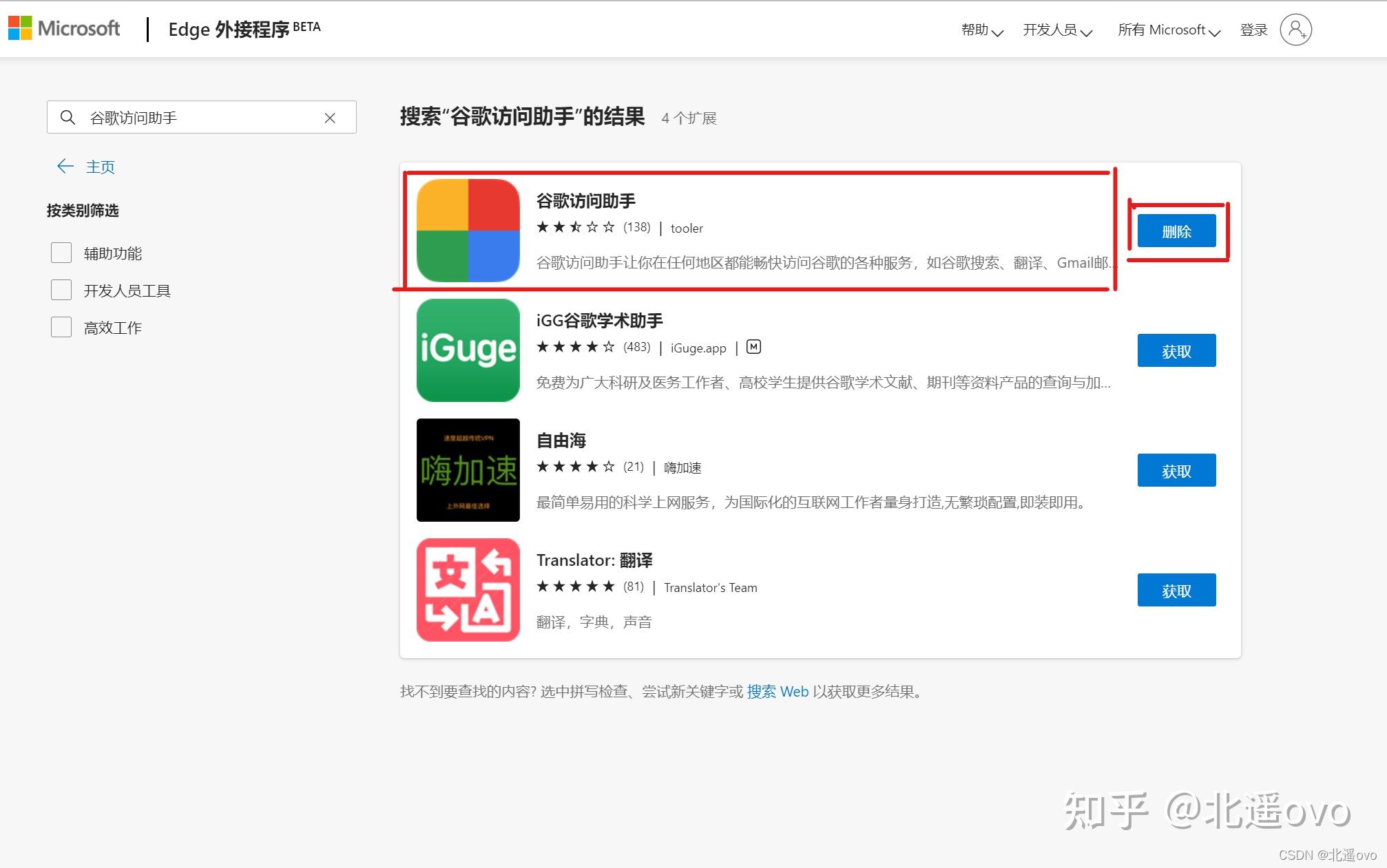This screenshot has height=868, width=1387.
Task: Click the 搜索 Web link
Action: [x=778, y=692]
